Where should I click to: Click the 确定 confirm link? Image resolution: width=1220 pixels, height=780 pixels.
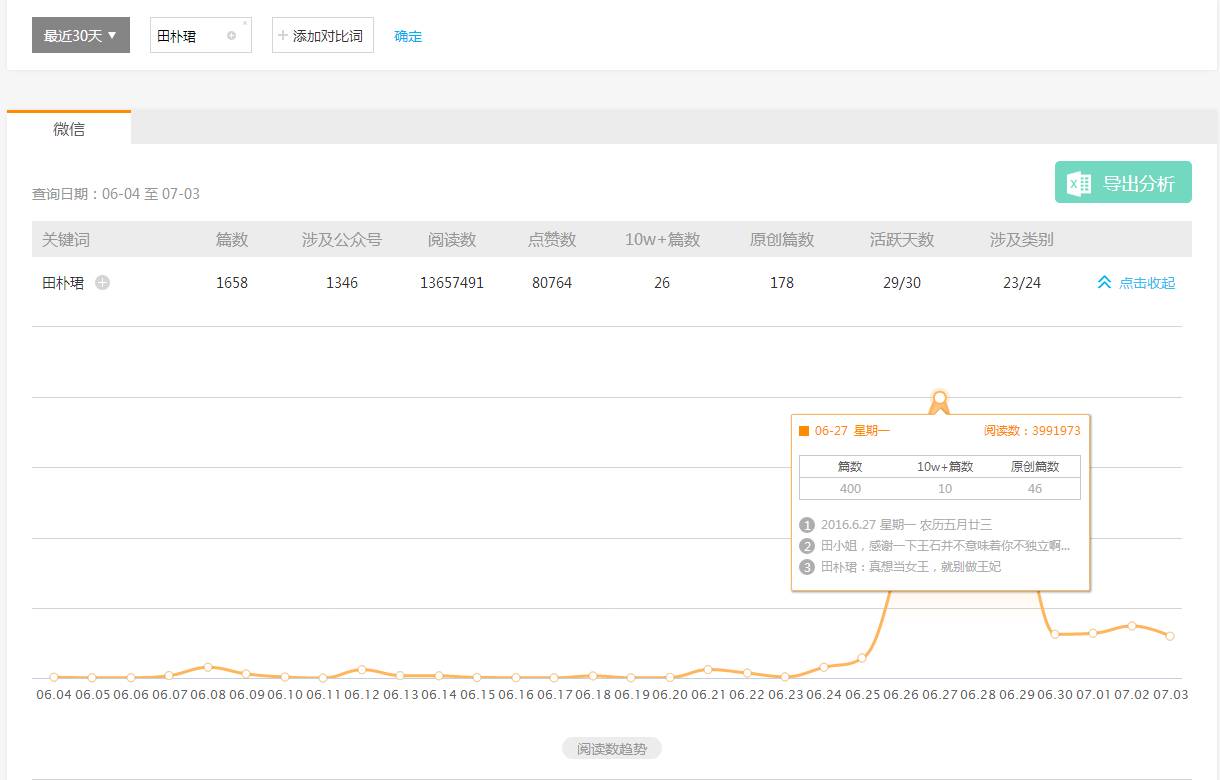pyautogui.click(x=408, y=36)
